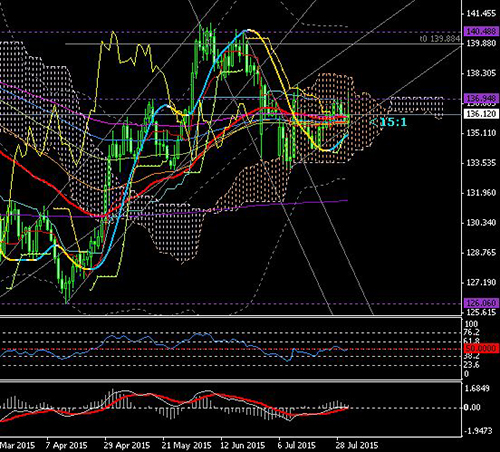Click the 133.535 price axis label
This screenshot has width=500, height=452.
point(481,163)
